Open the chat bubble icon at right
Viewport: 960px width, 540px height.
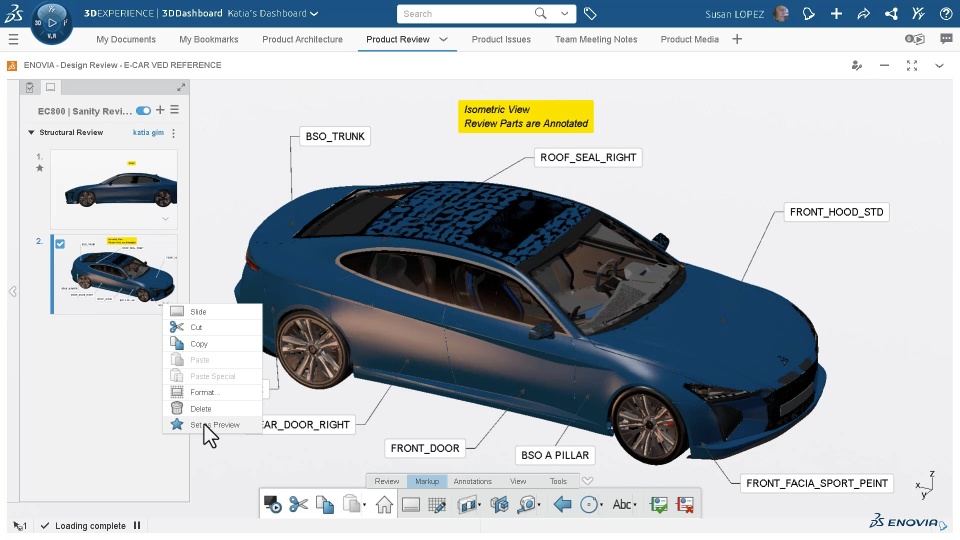pyautogui.click(x=946, y=39)
